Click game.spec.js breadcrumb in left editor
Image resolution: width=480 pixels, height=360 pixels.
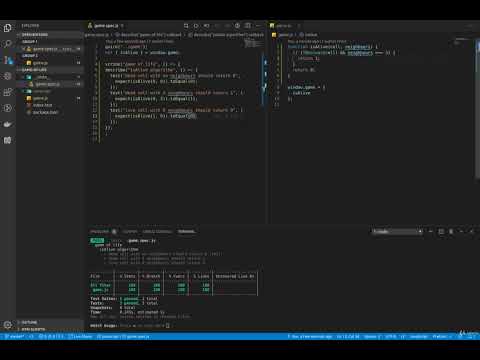pos(97,34)
